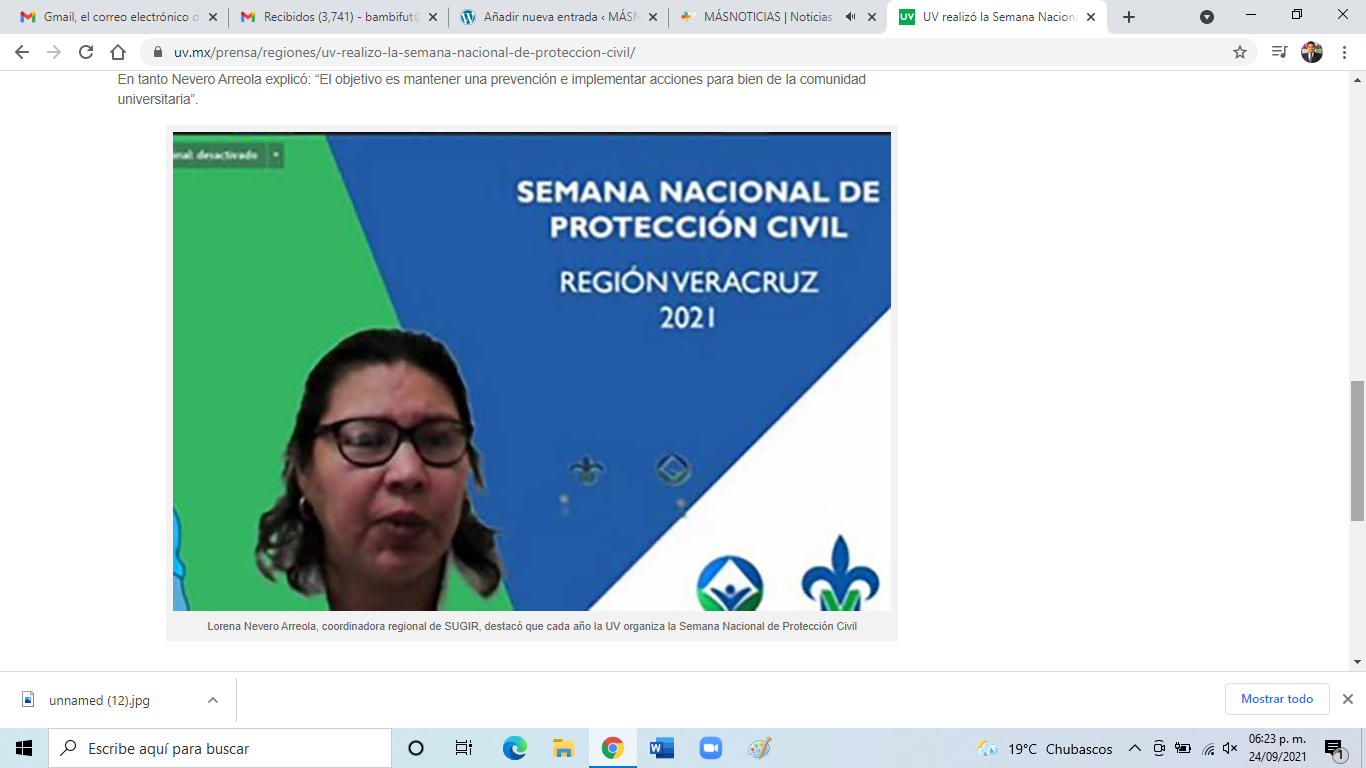Go to the browser home page
This screenshot has height=768, width=1366.
[118, 52]
